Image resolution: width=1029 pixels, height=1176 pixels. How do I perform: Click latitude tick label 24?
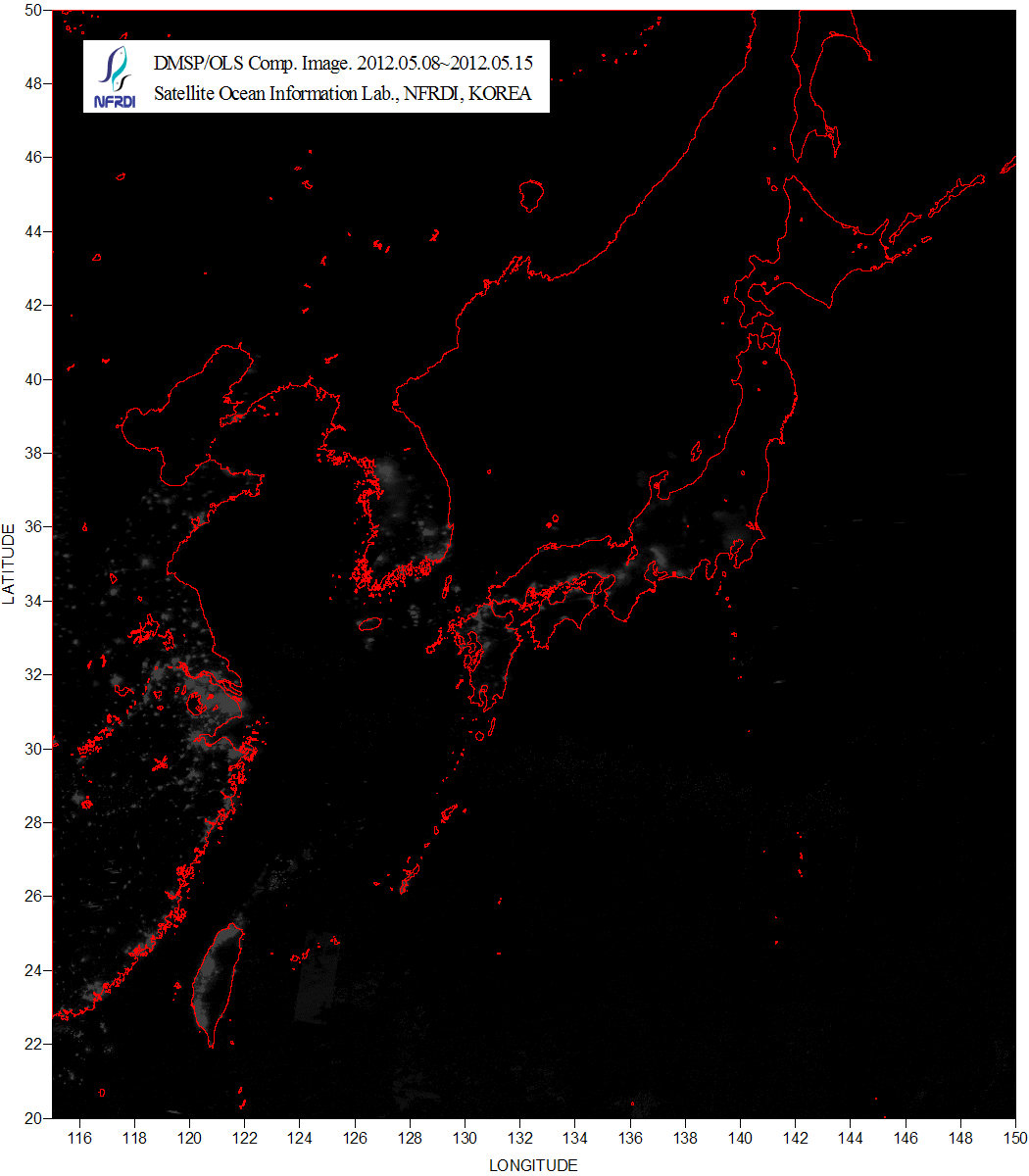tap(32, 970)
